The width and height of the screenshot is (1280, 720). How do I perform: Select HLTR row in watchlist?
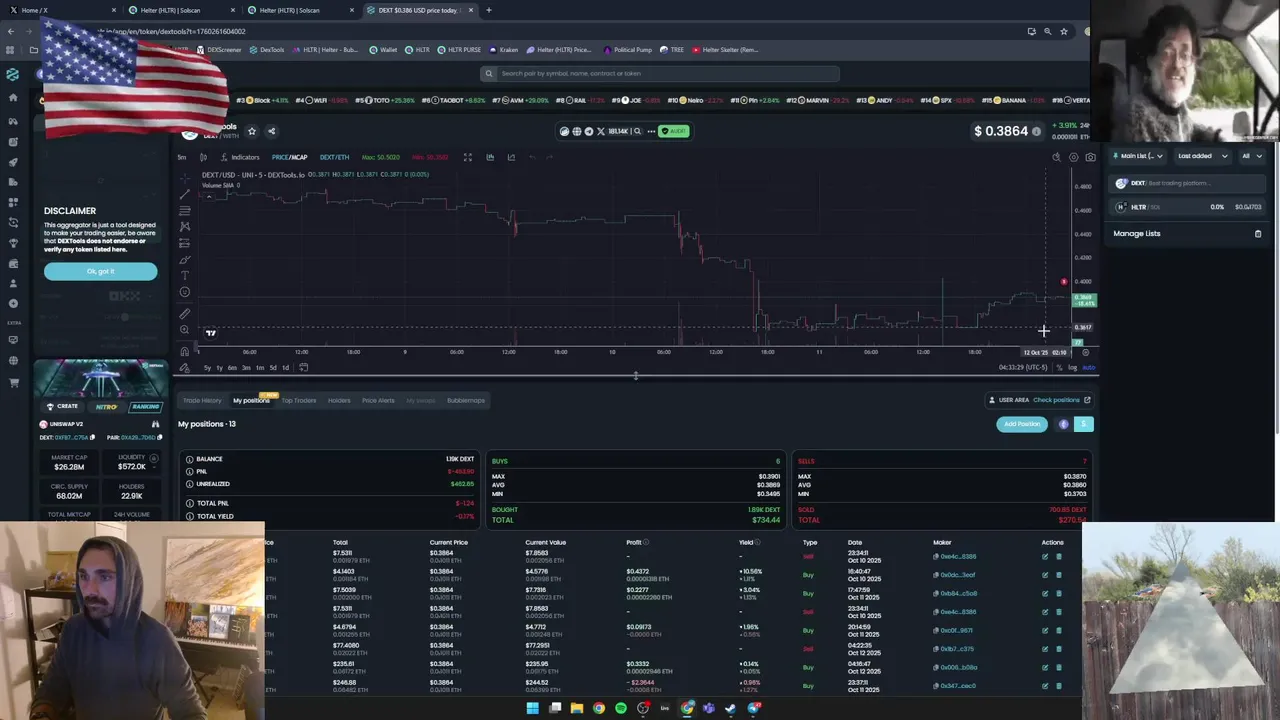click(1188, 207)
